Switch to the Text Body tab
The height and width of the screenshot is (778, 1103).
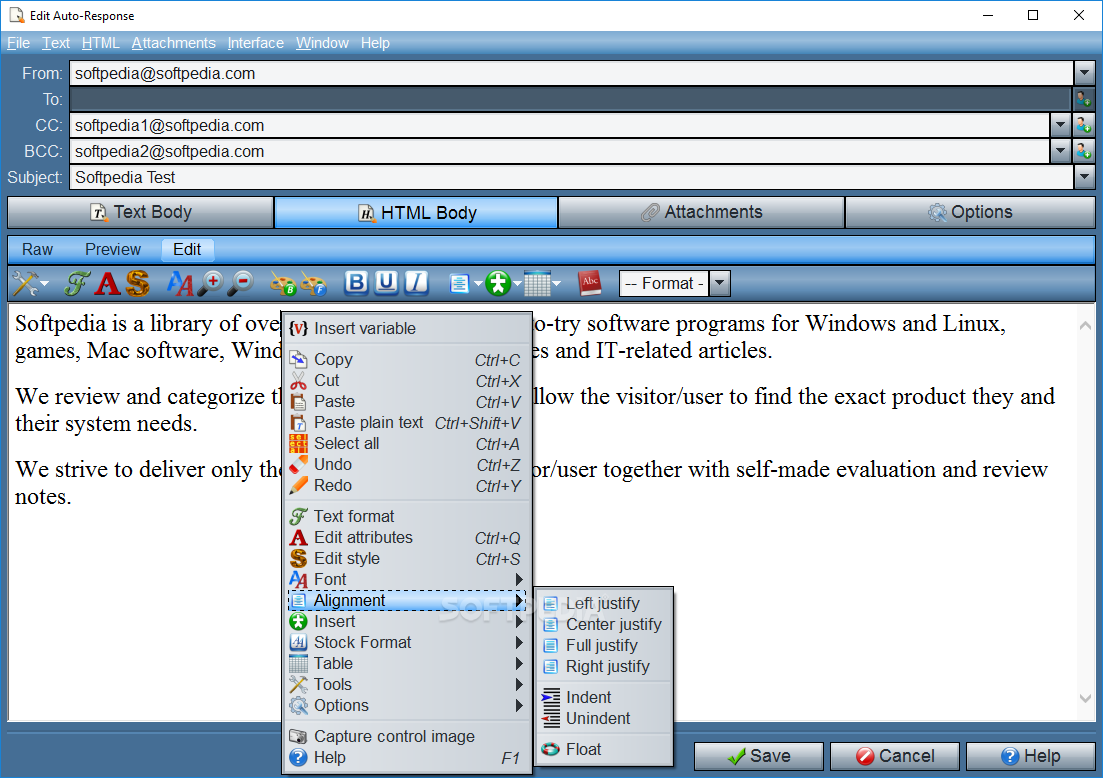141,212
